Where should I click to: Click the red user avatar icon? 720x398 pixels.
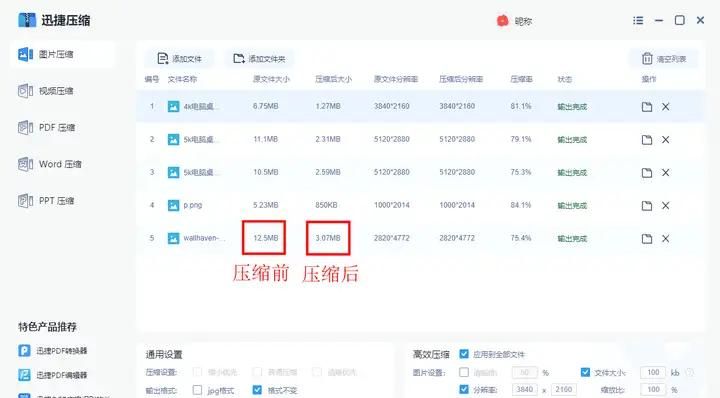(x=502, y=21)
